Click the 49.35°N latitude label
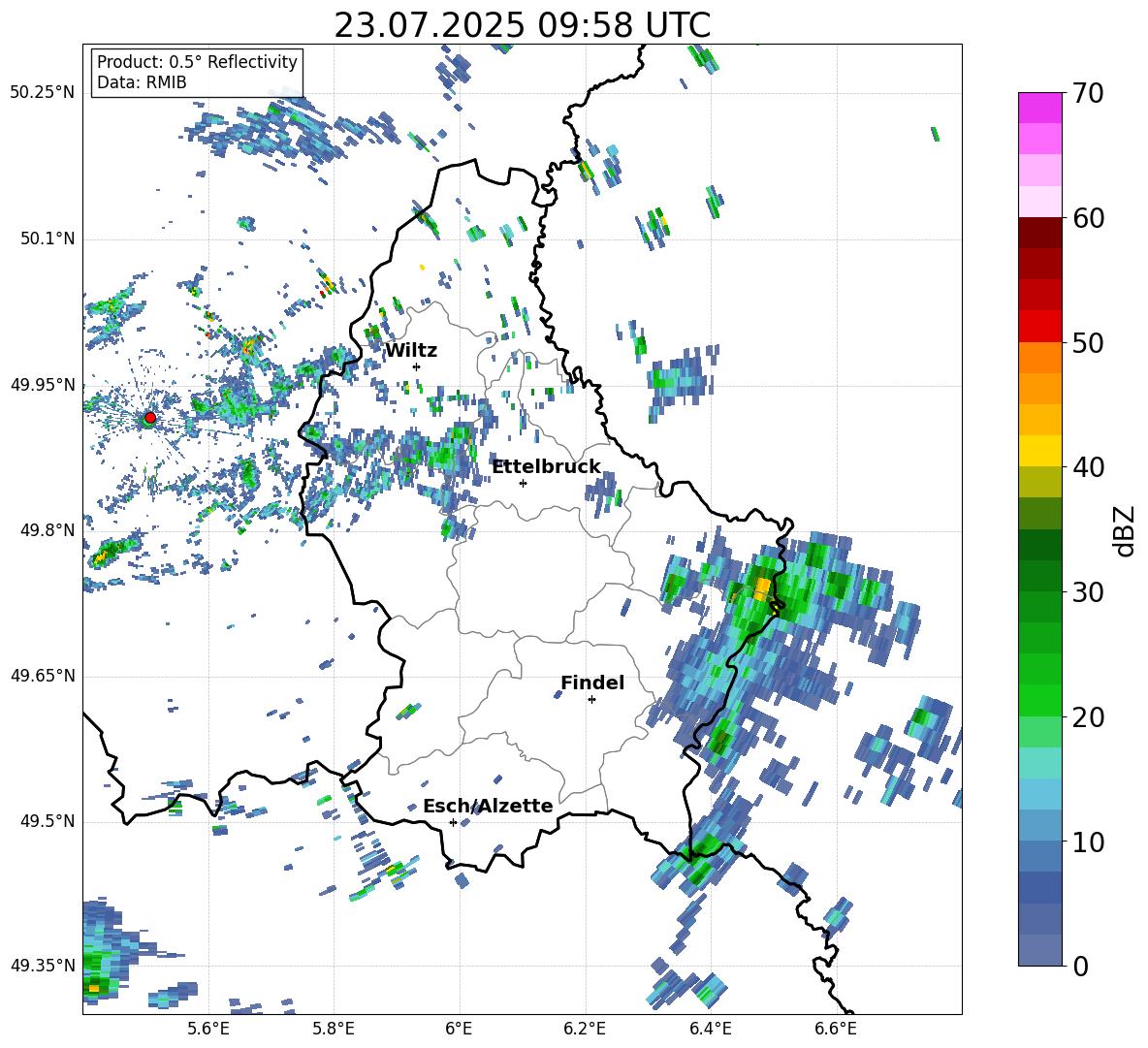 coord(43,966)
